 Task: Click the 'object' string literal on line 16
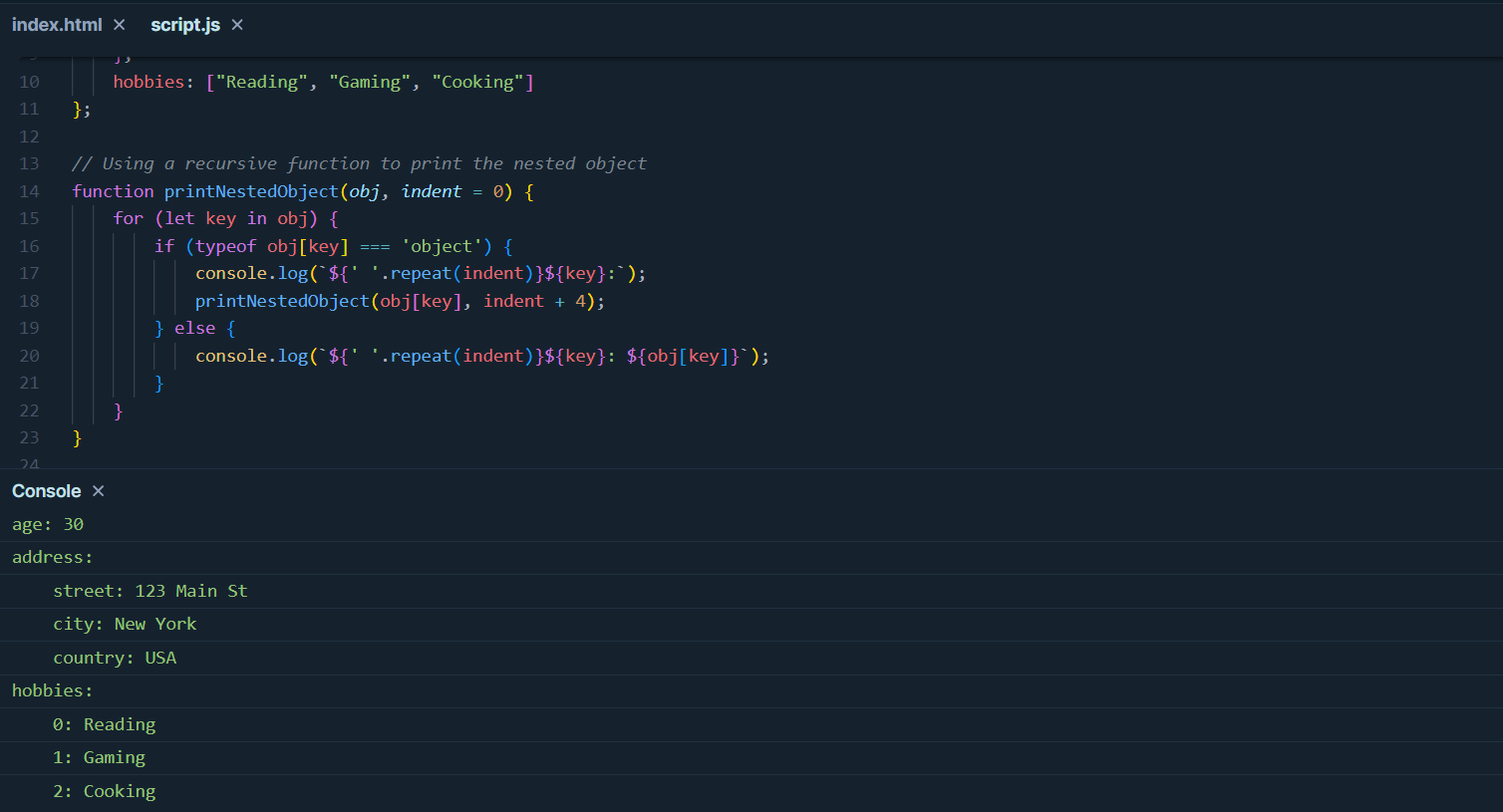[442, 246]
